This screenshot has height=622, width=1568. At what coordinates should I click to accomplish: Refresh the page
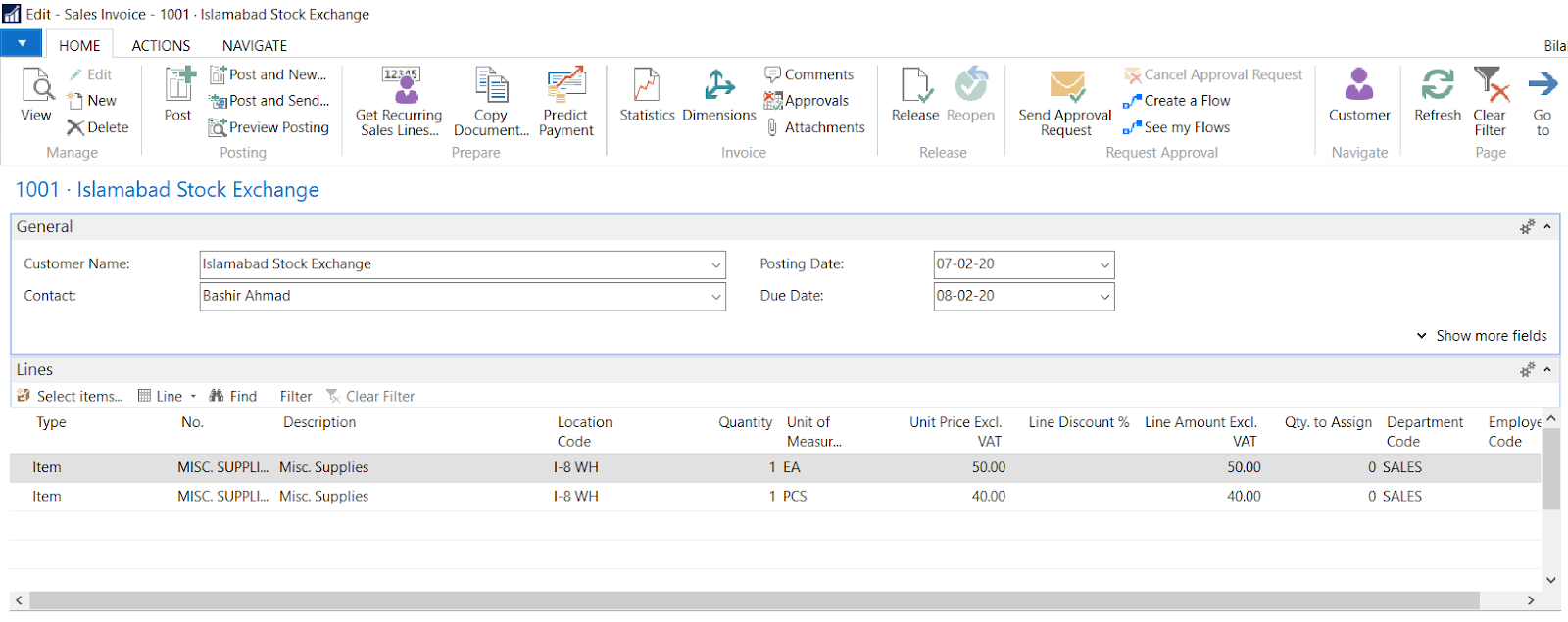1438,95
